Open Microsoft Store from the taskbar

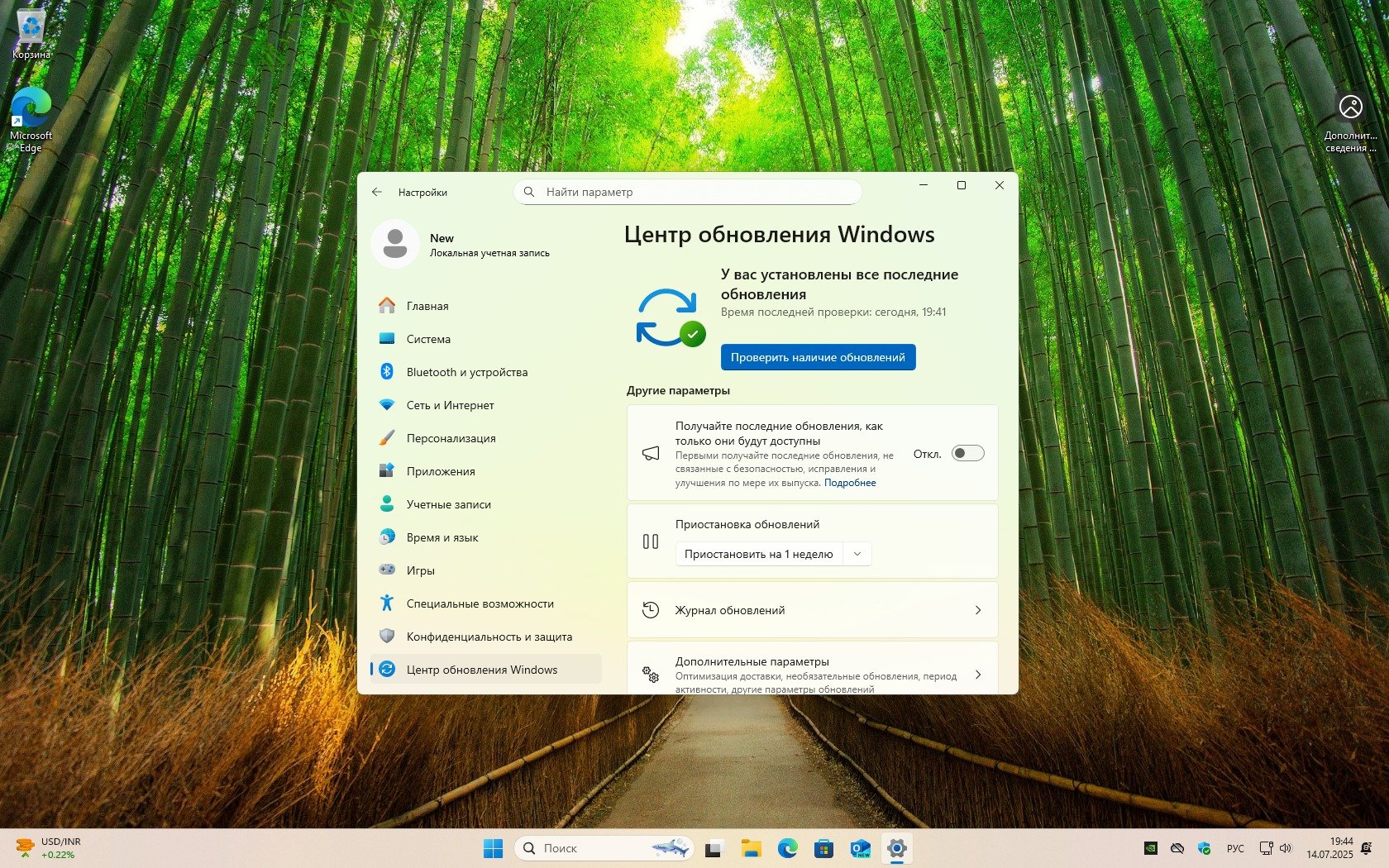point(823,848)
